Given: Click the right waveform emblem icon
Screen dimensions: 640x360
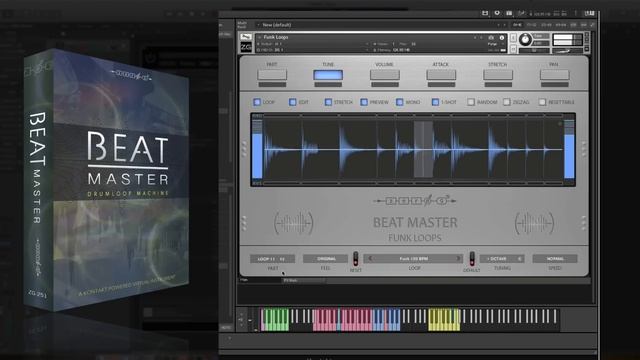Looking at the screenshot, I should pos(534,223).
